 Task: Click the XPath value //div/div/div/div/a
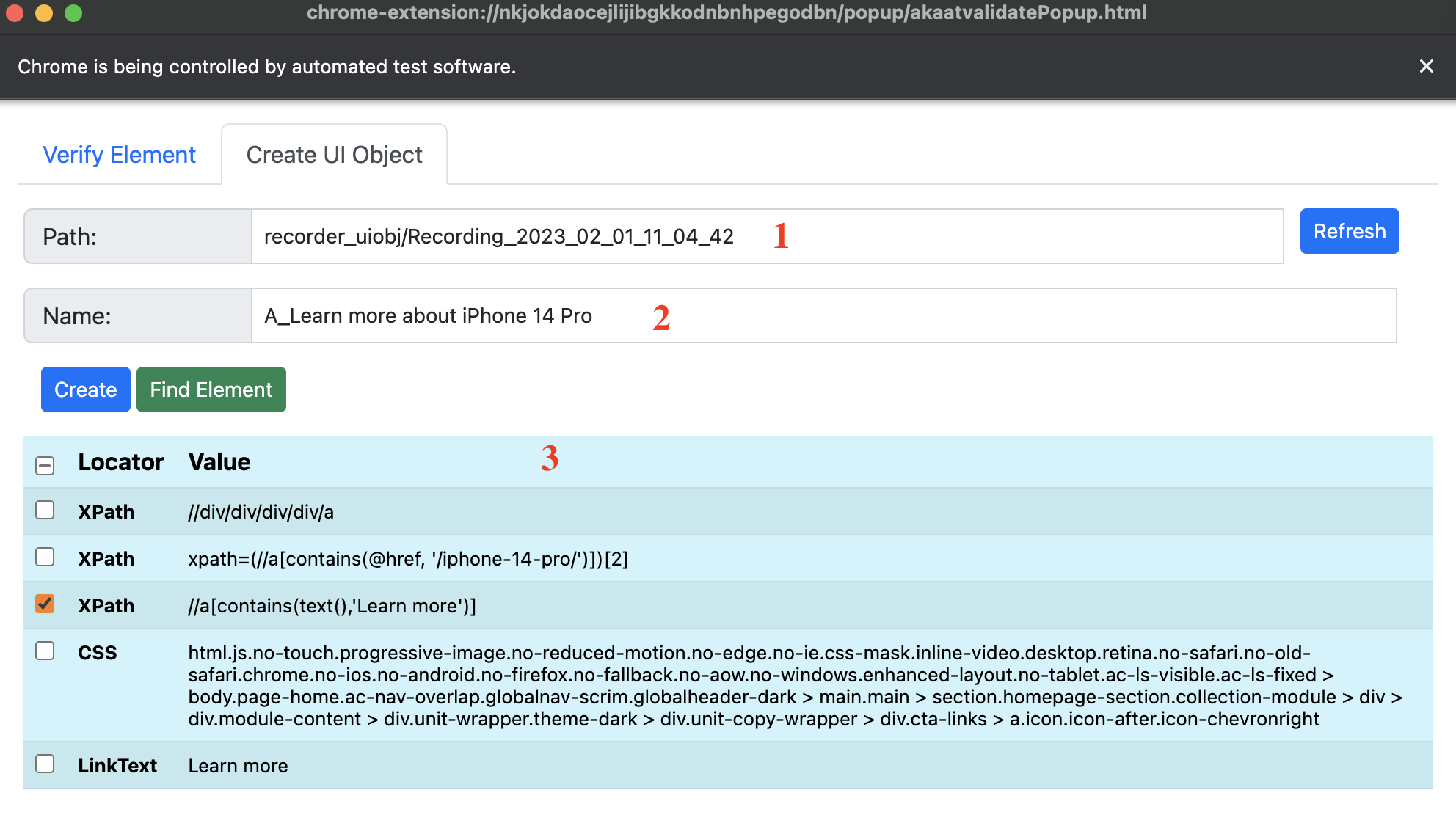point(261,512)
